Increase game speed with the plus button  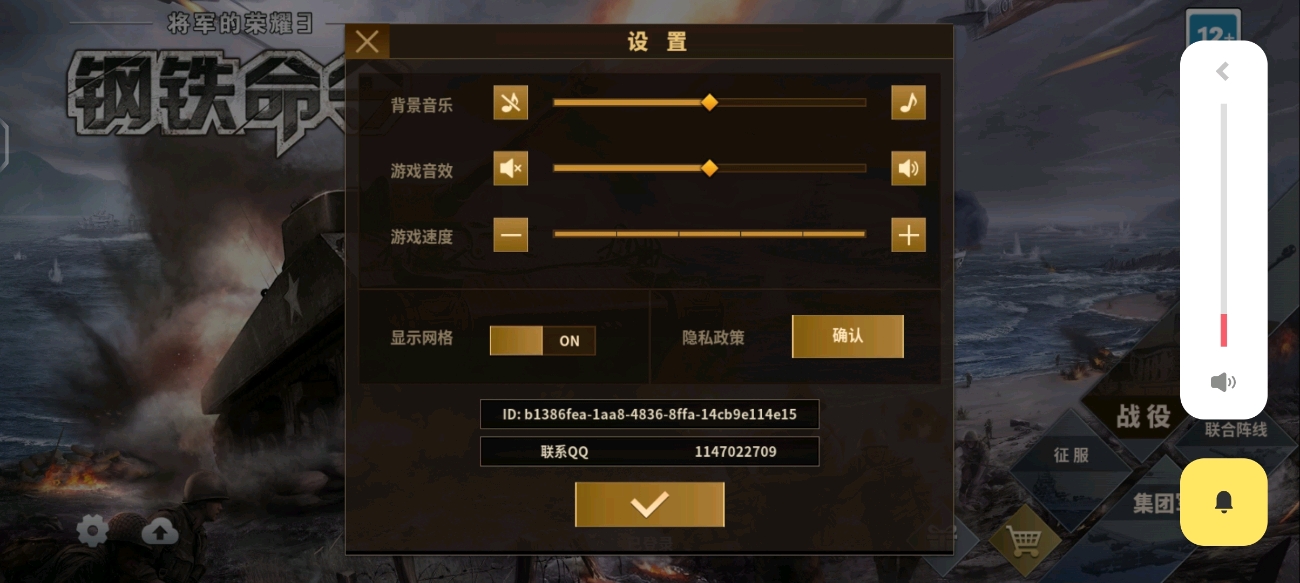point(908,235)
